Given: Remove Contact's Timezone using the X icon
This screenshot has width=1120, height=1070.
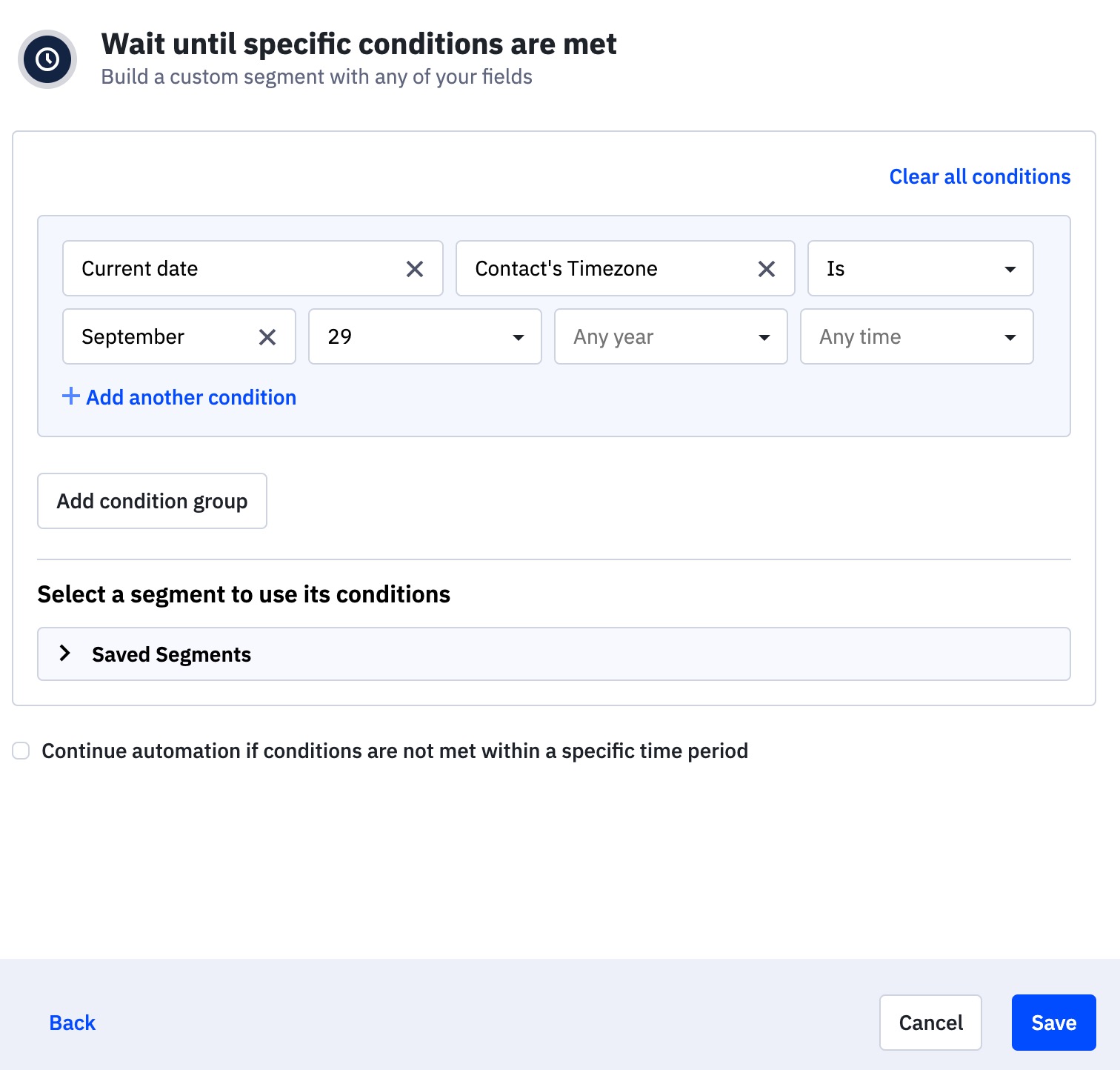Looking at the screenshot, I should pos(767,269).
